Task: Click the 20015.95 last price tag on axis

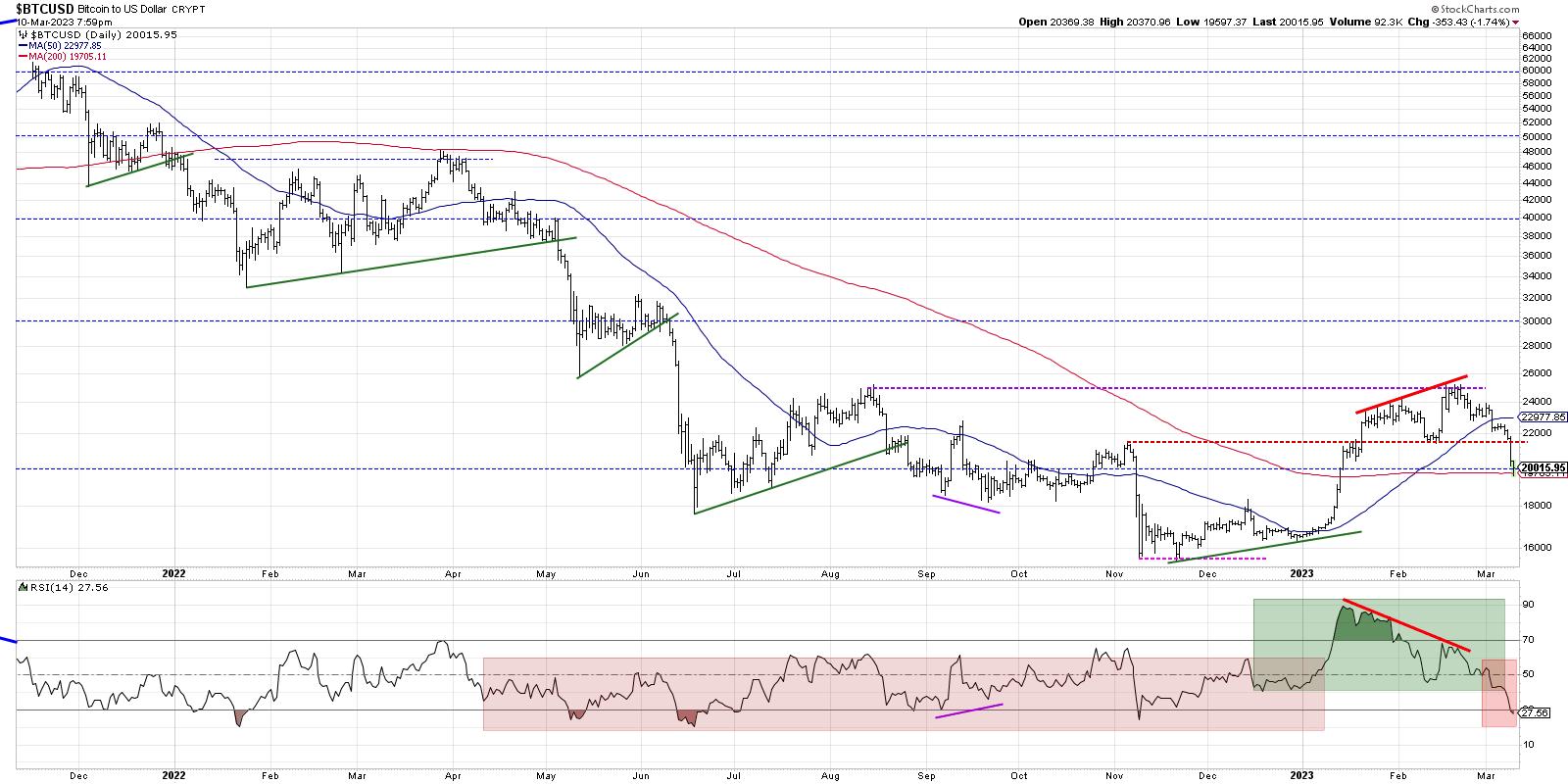Action: pos(1543,467)
